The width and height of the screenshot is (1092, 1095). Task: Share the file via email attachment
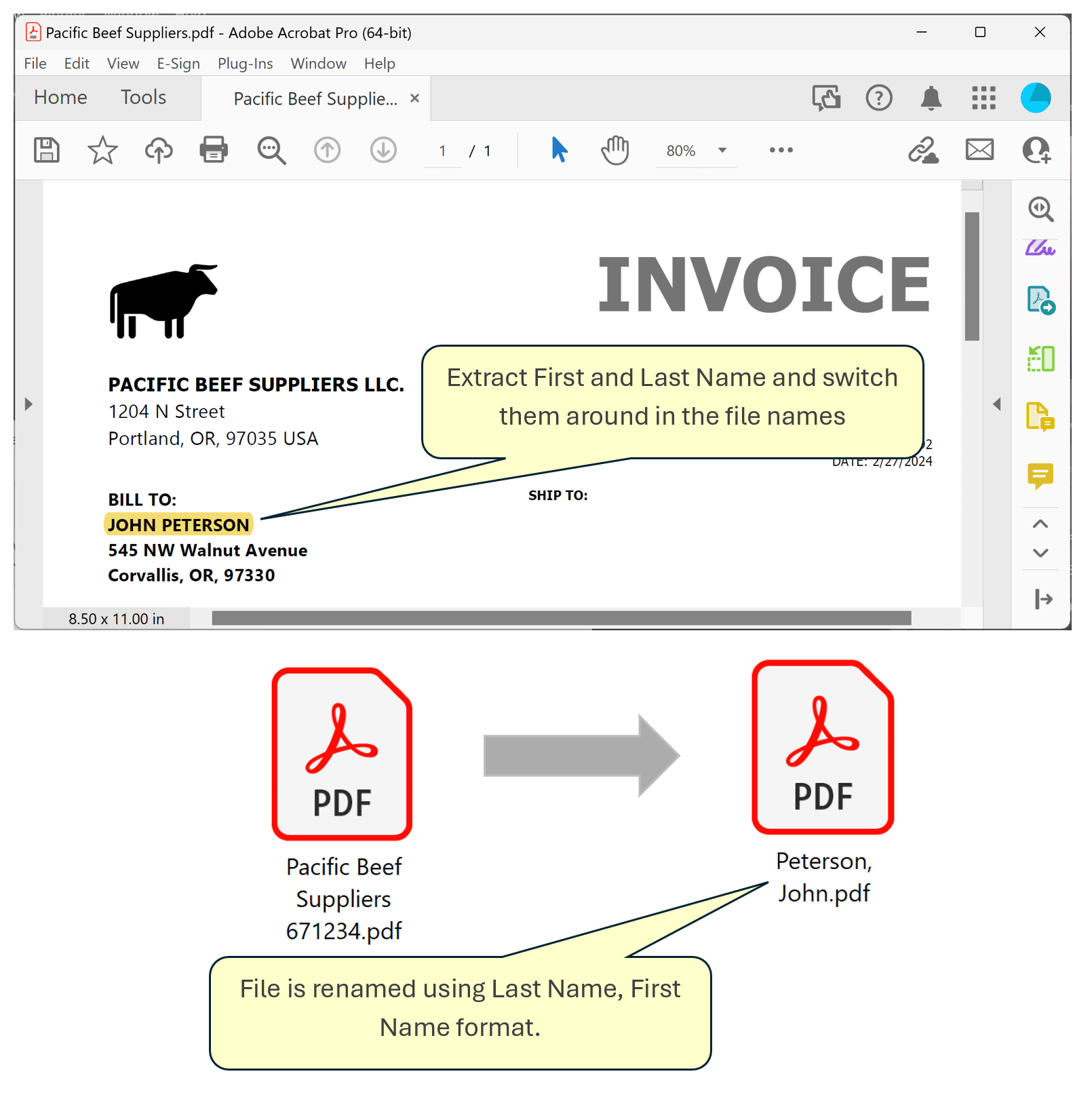[979, 151]
